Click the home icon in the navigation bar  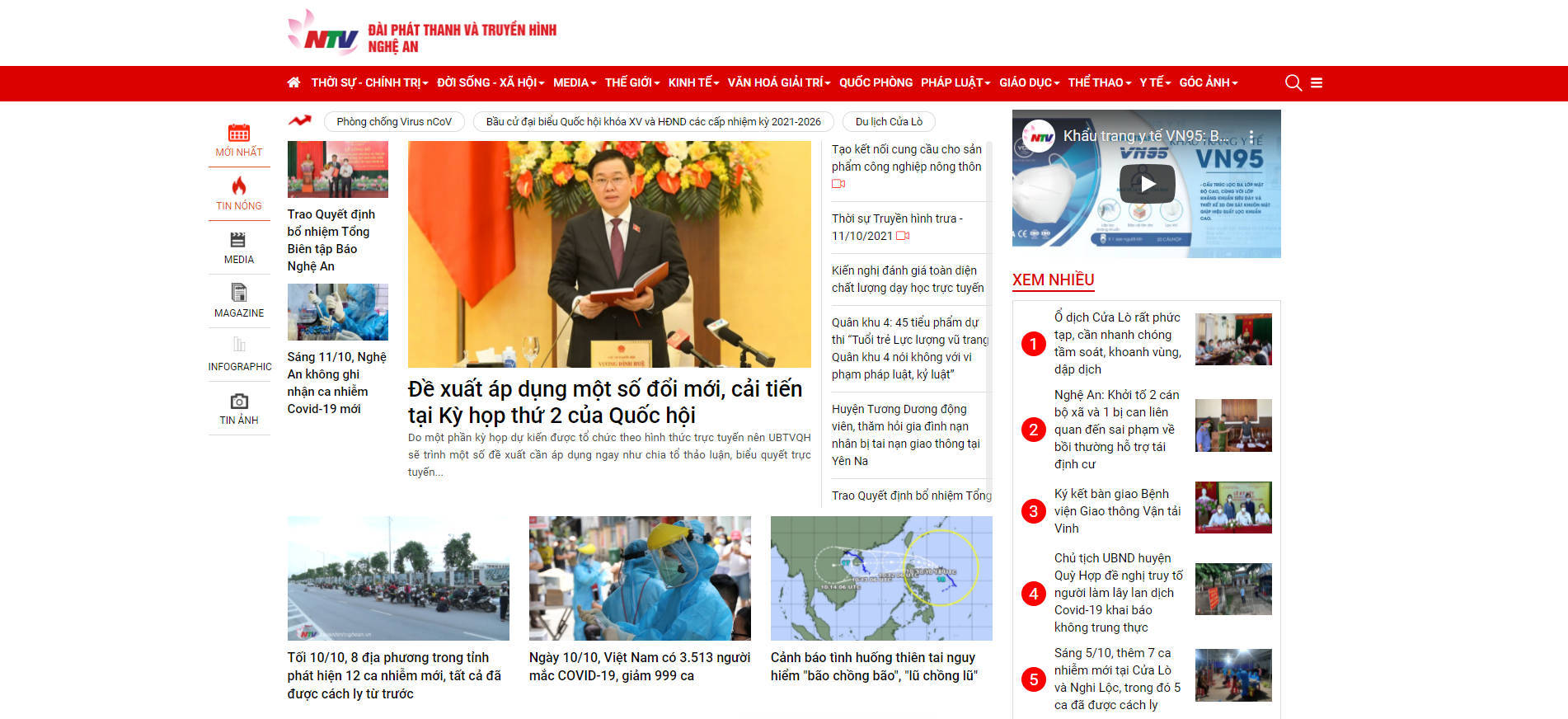[293, 82]
